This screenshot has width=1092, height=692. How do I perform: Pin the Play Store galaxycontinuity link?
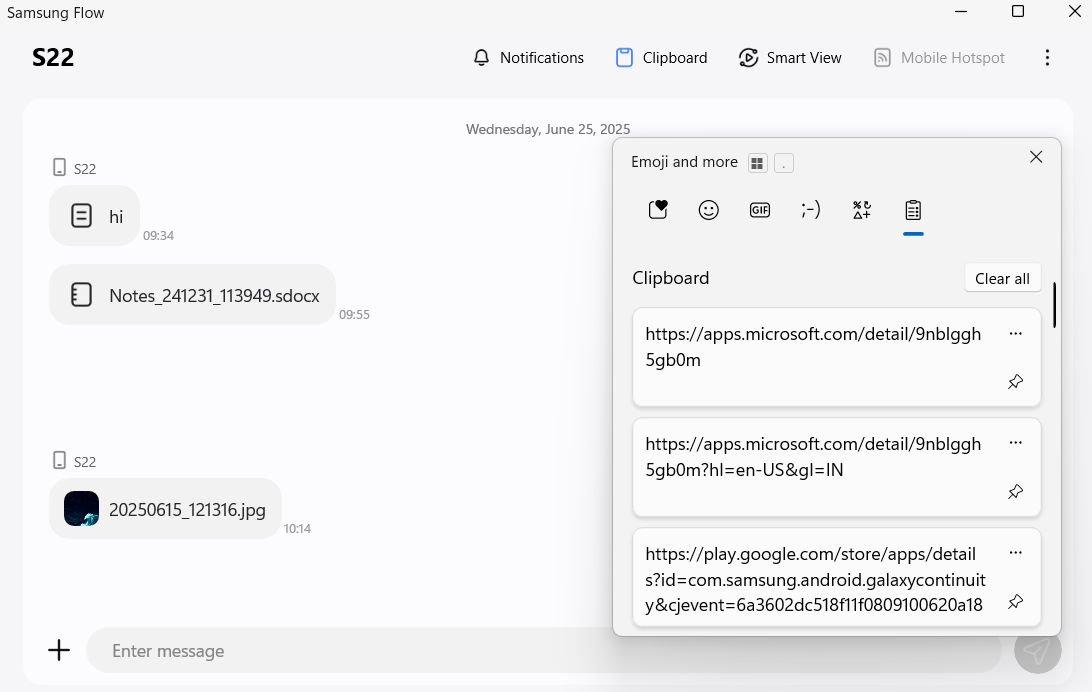click(x=1015, y=601)
